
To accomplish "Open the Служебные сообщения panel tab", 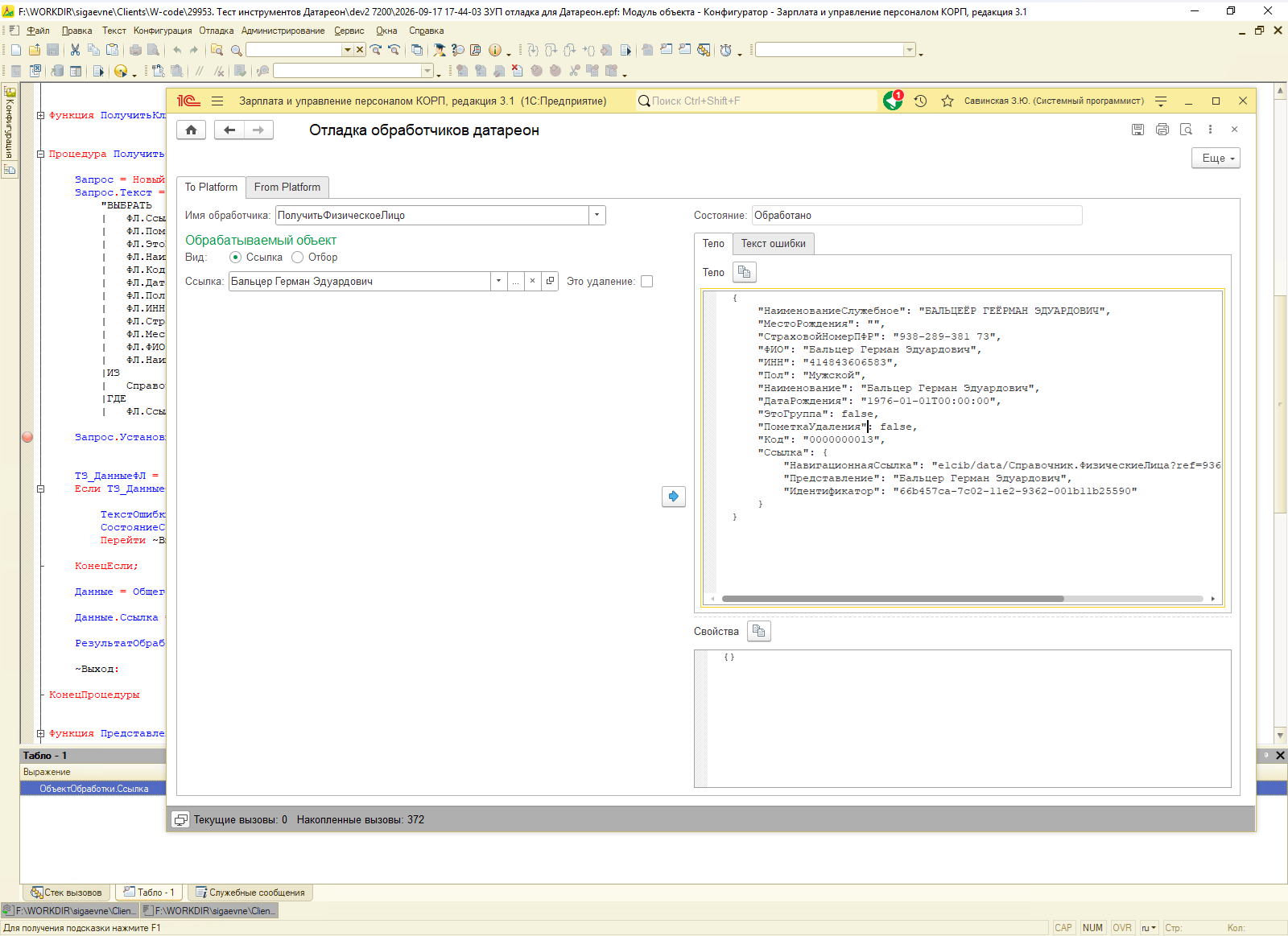I will [x=250, y=893].
